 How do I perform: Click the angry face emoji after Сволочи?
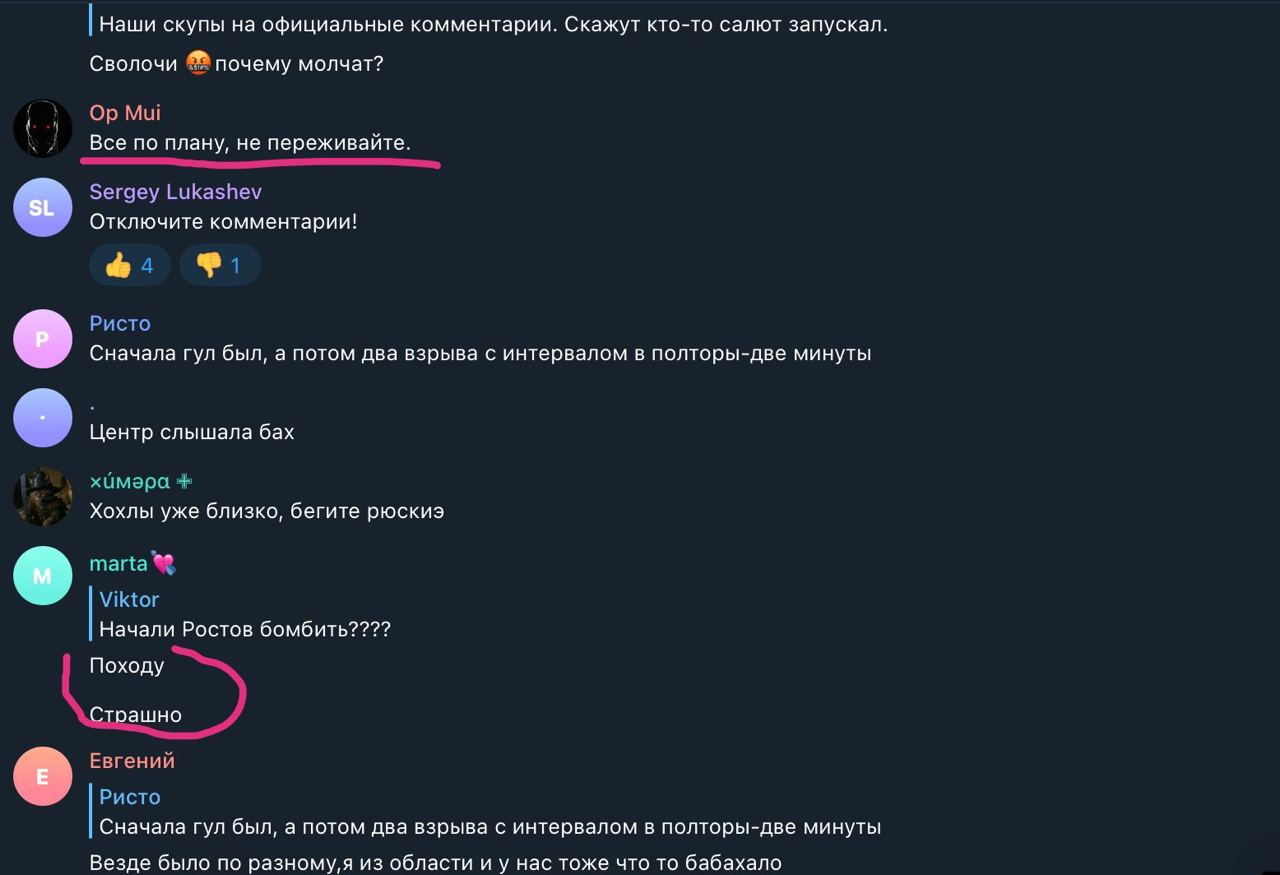198,64
